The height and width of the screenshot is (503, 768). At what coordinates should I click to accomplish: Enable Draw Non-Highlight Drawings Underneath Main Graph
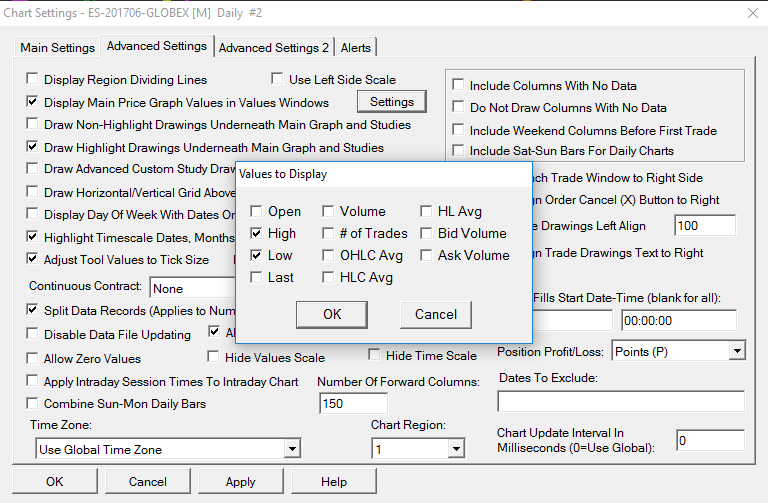[32, 124]
